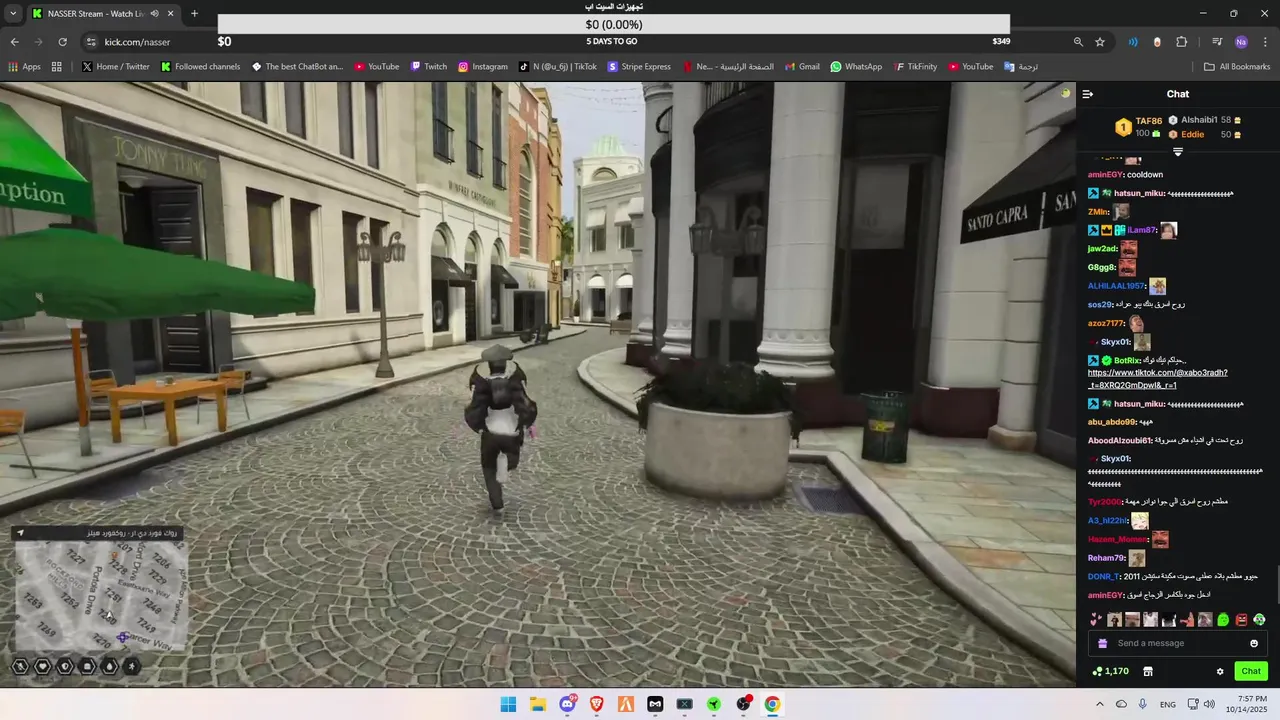
Task: Click username aminEGY saying cooldown
Action: (x=1105, y=174)
